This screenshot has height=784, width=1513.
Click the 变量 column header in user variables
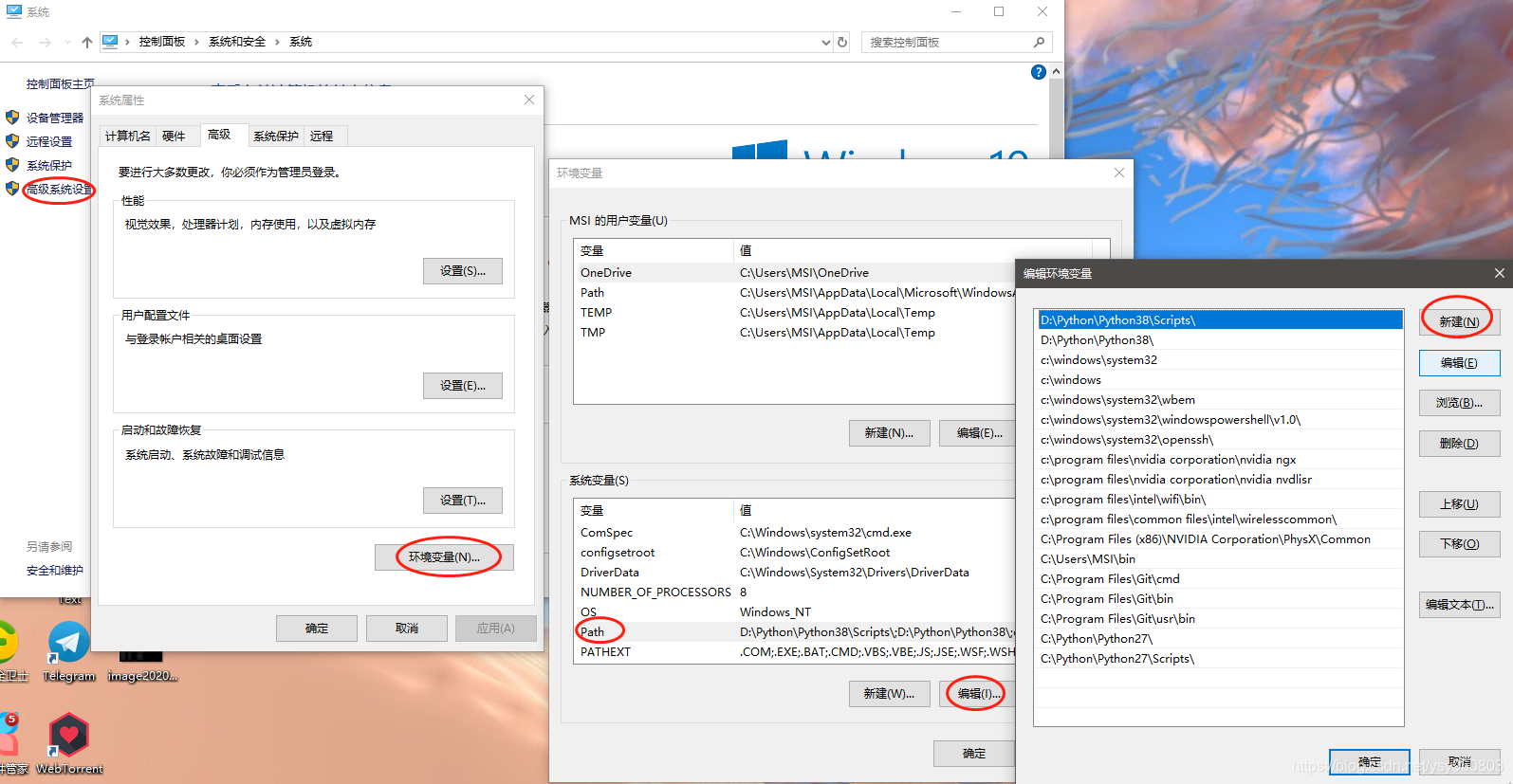[x=654, y=251]
